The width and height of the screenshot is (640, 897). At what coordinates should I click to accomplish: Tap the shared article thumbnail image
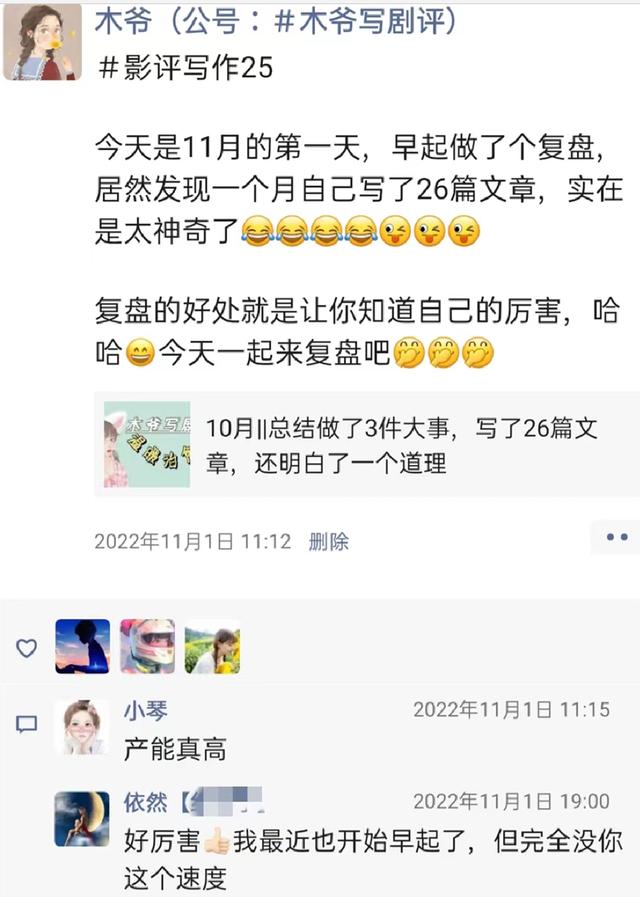tap(147, 444)
